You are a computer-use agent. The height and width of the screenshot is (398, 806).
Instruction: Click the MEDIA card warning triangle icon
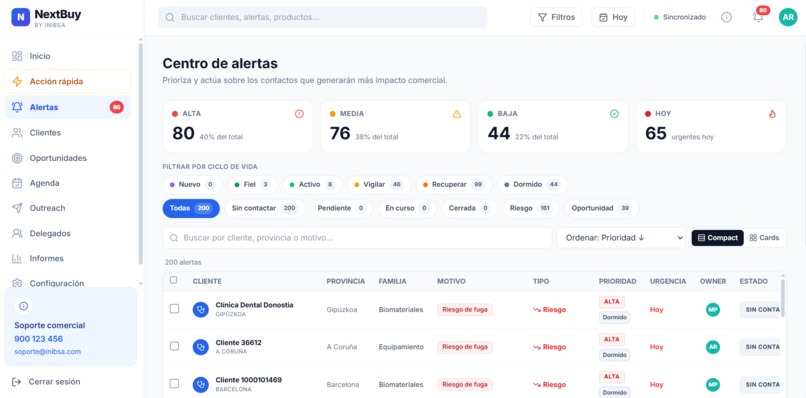457,114
